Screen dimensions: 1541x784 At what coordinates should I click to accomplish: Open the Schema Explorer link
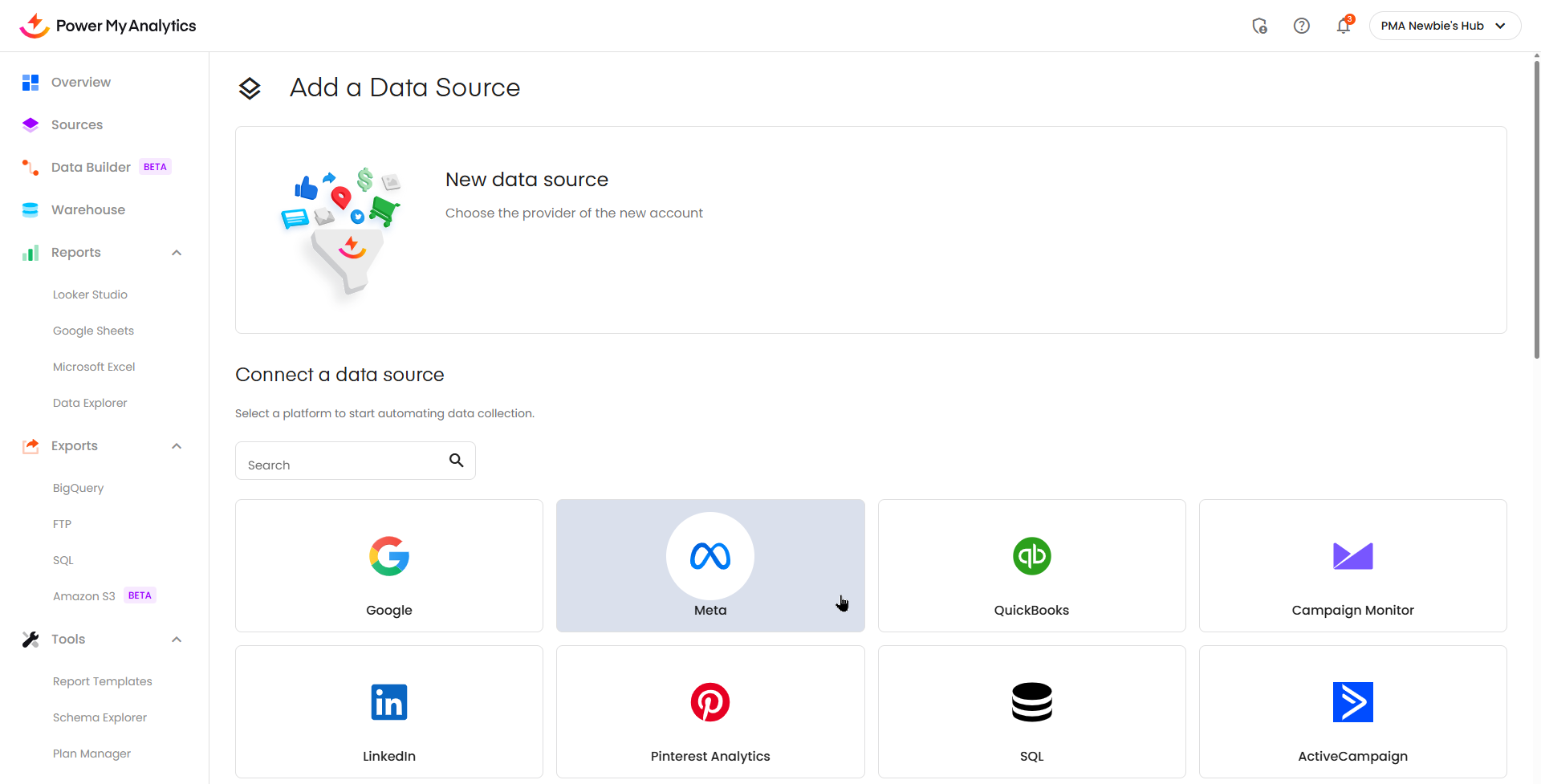click(x=100, y=717)
